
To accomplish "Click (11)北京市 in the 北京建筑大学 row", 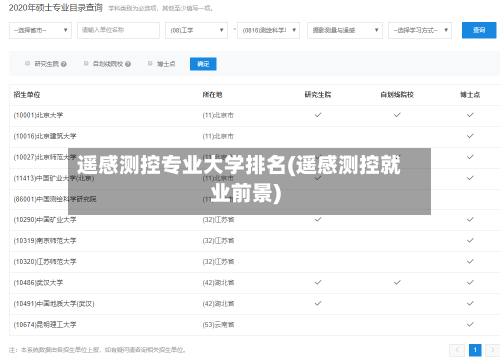I will [x=218, y=136].
